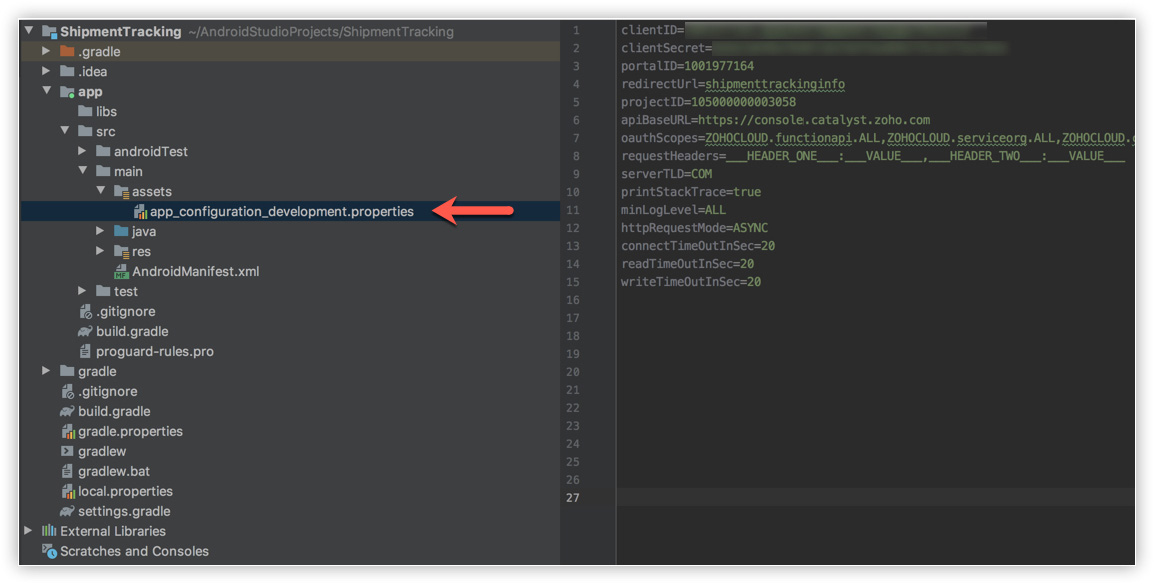
Task: Click the app build.gradle elephant icon
Action: click(85, 331)
